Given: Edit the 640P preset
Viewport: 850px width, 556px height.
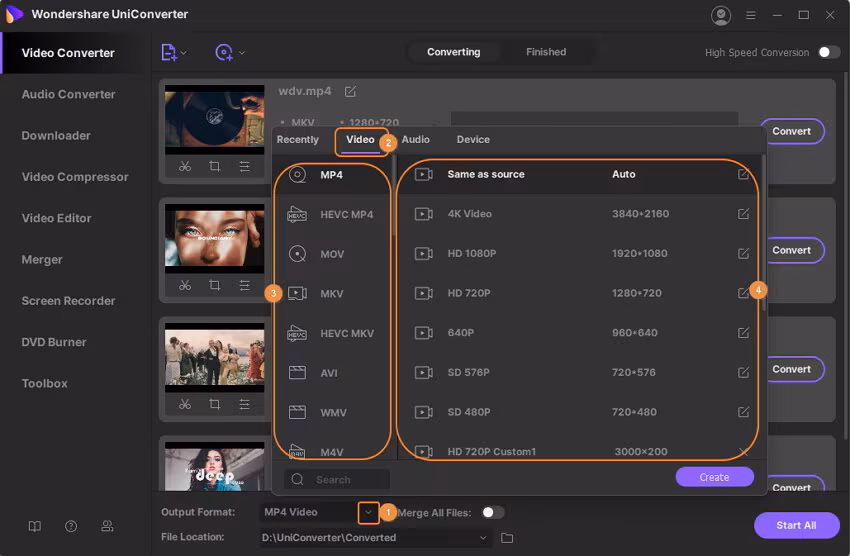Looking at the screenshot, I should (743, 332).
